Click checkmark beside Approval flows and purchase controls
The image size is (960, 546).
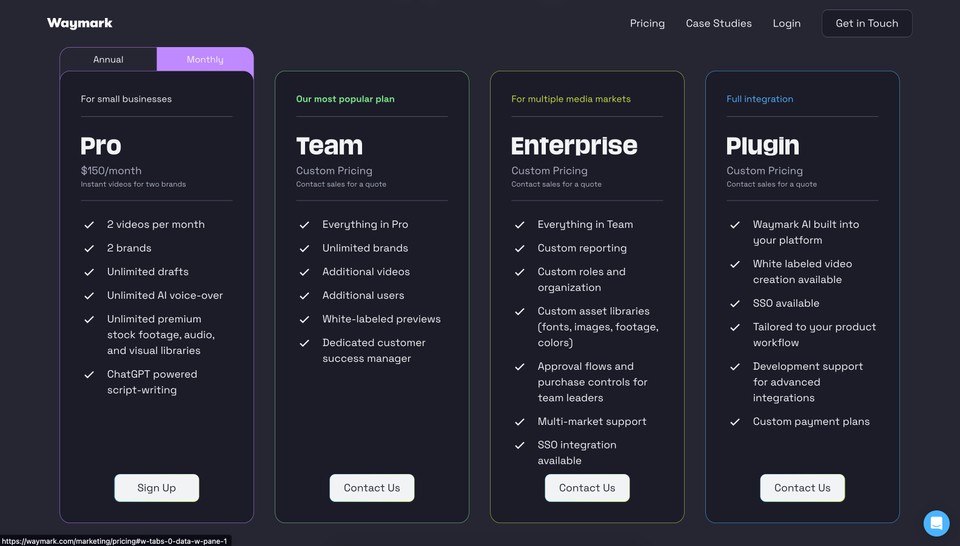click(x=520, y=367)
